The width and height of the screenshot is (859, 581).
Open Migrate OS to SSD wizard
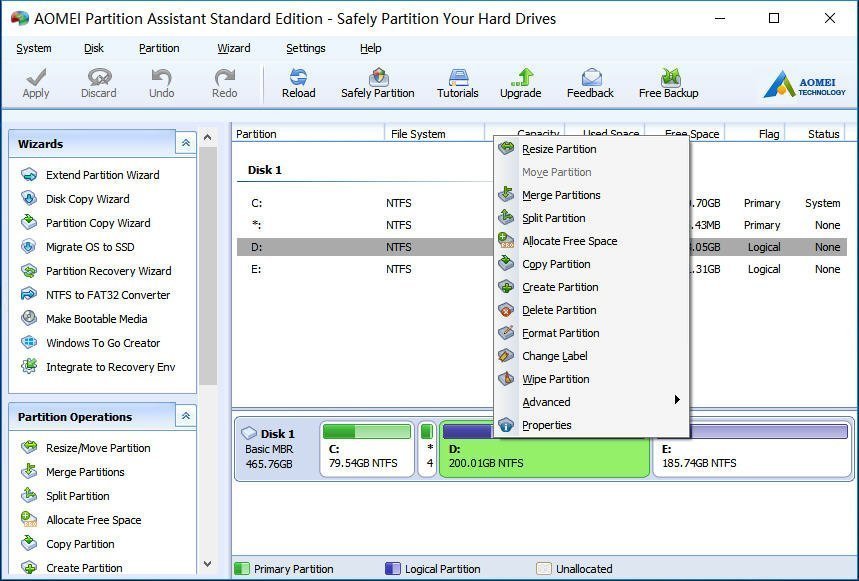[x=78, y=247]
